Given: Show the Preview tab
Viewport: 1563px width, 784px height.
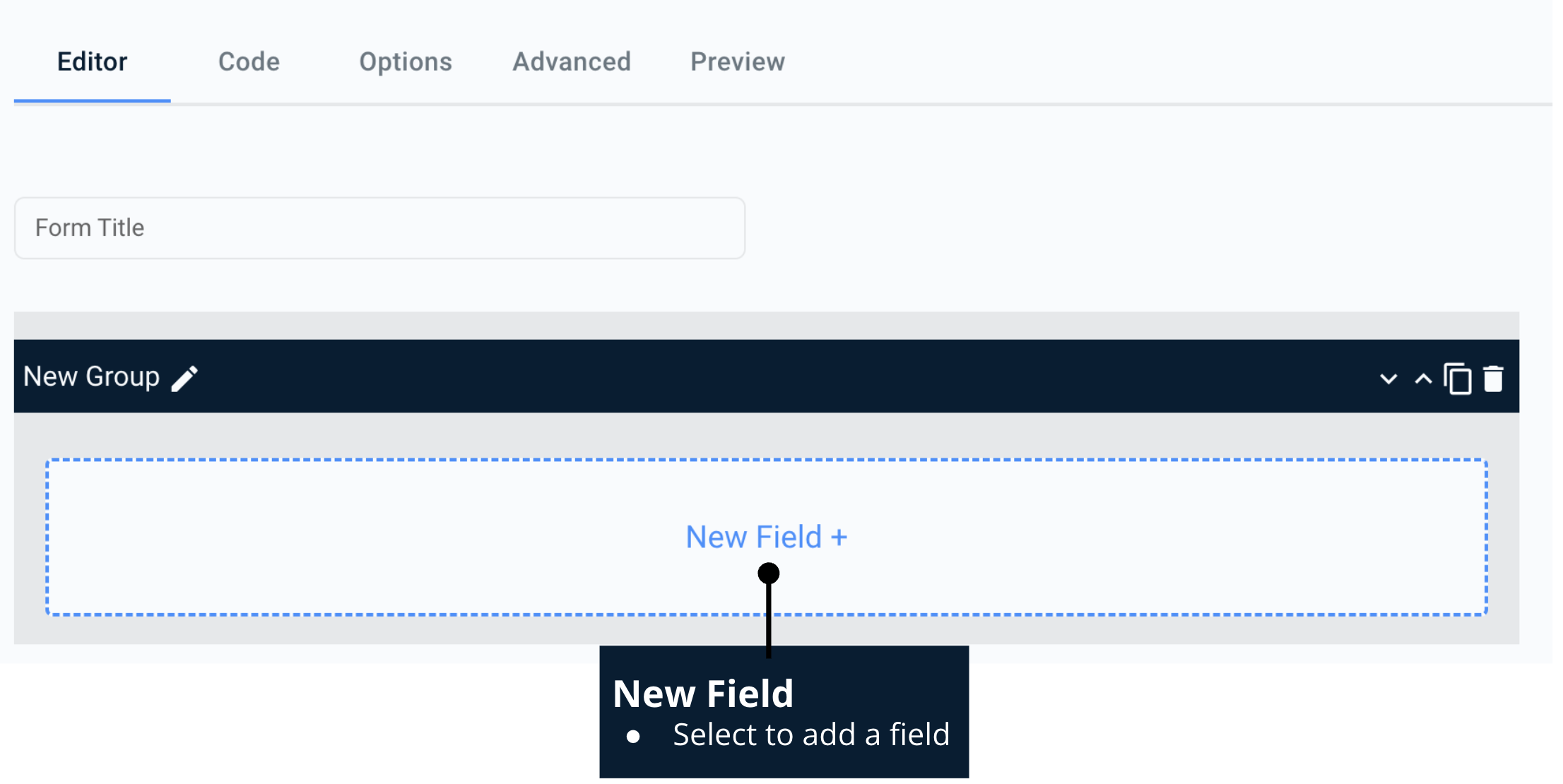Looking at the screenshot, I should 738,62.
